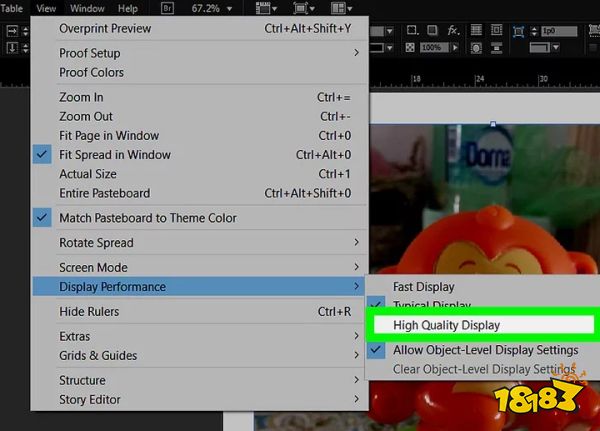The image size is (600, 431).
Task: Click the corner options icon
Action: [412, 30]
